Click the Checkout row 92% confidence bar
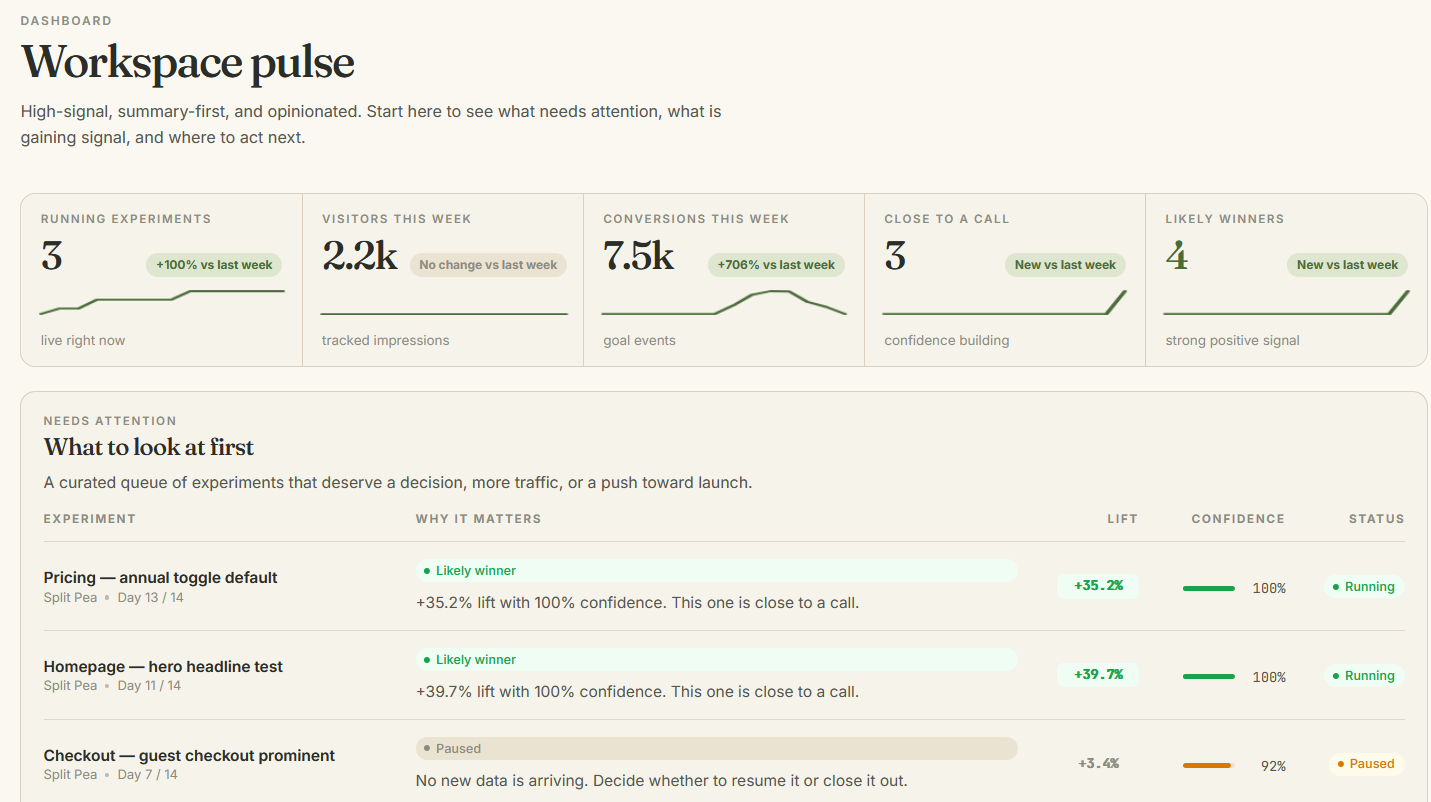Image resolution: width=1431 pixels, height=802 pixels. [1208, 766]
